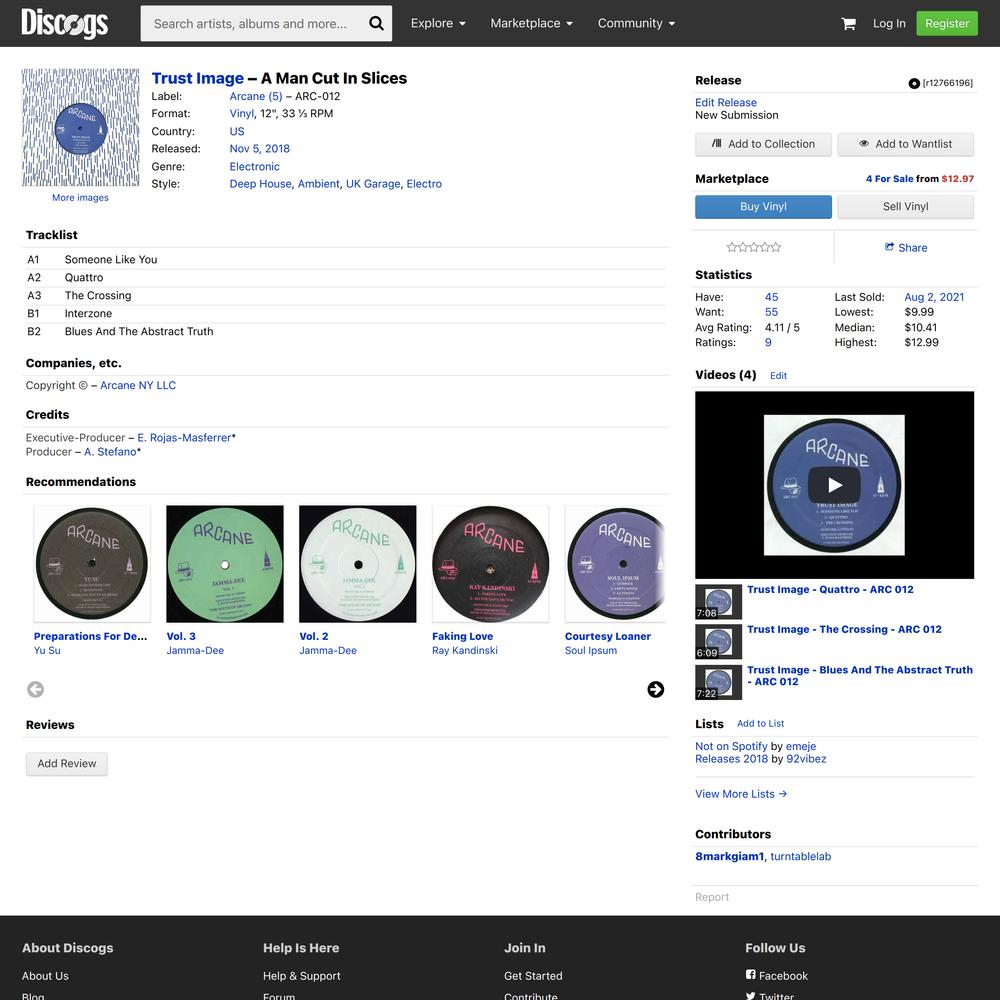Screen dimensions: 1000x1000
Task: Click the Ratings count 9
Action: [768, 342]
